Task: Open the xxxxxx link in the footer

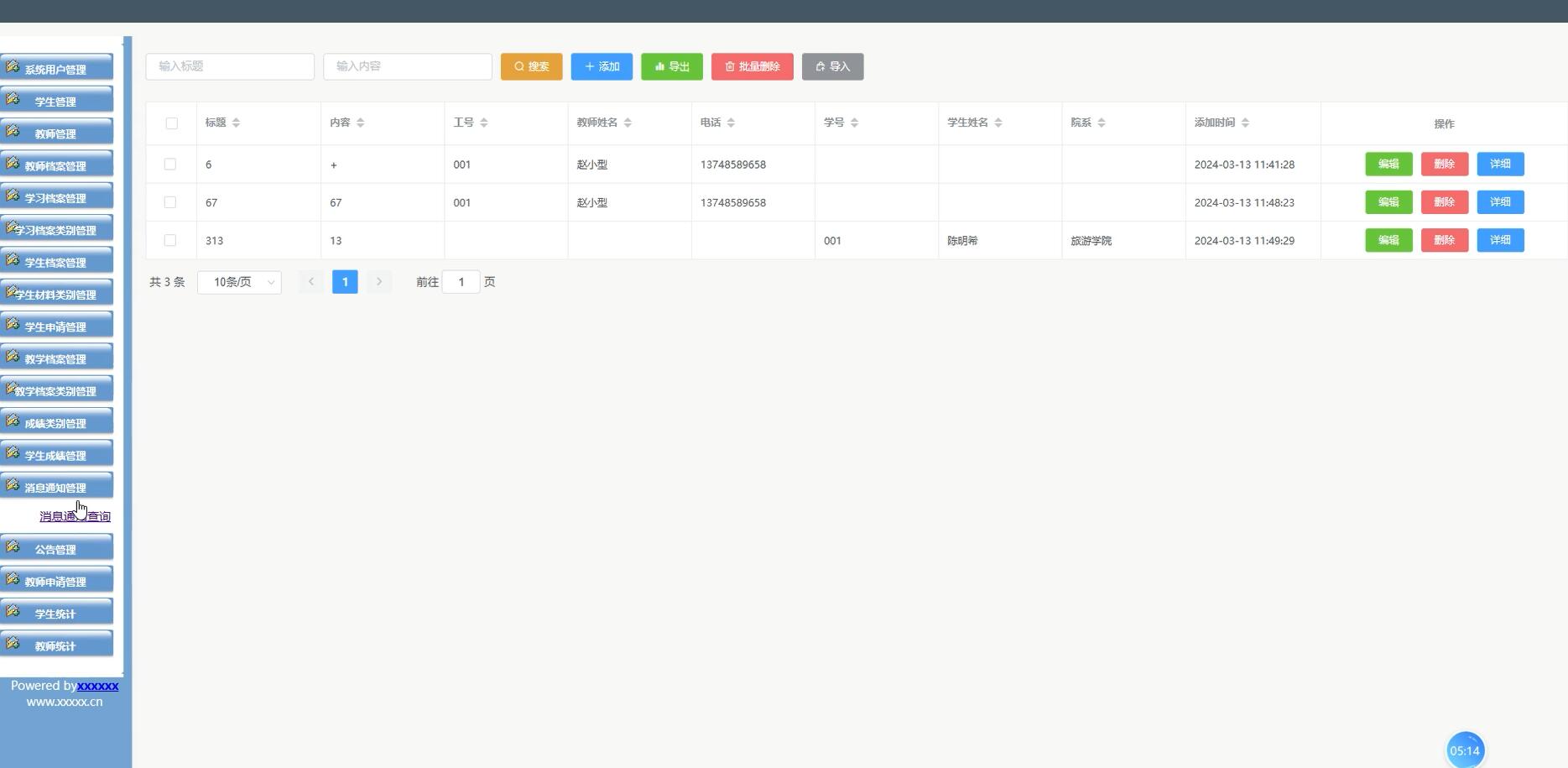Action: pos(98,686)
